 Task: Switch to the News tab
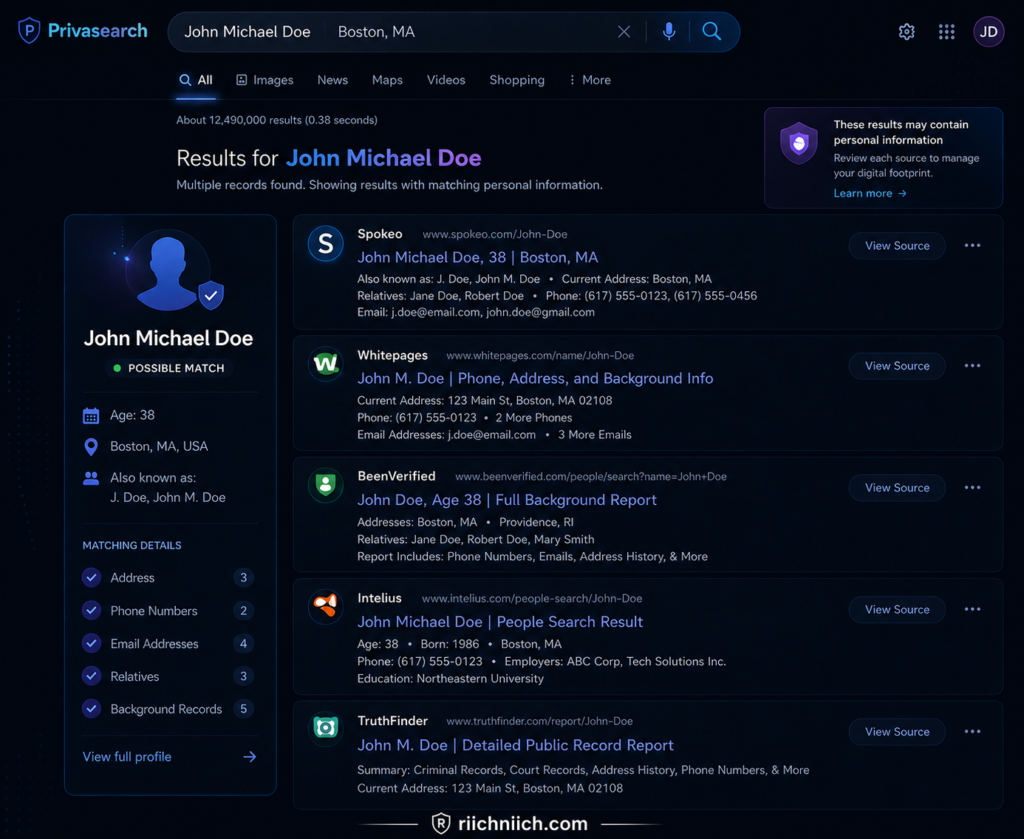(x=332, y=80)
